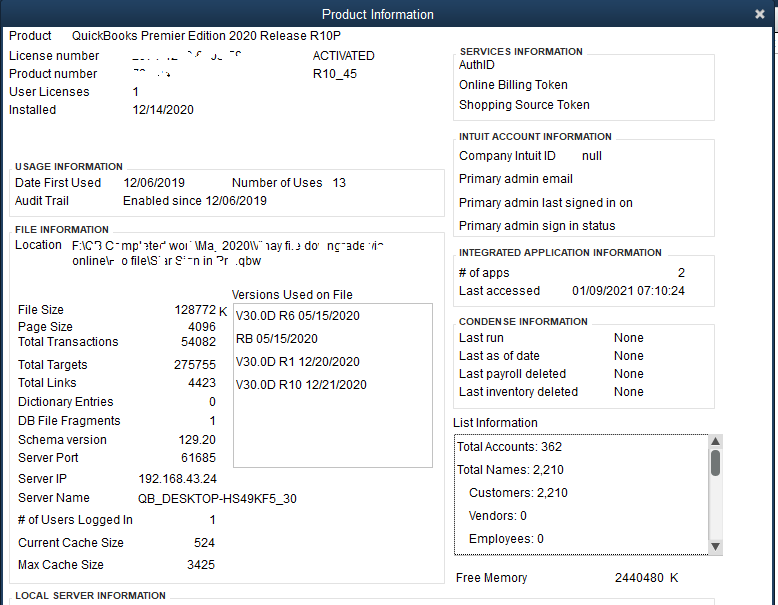Click the R10_45 release code
This screenshot has height=605, width=778.
(x=334, y=74)
